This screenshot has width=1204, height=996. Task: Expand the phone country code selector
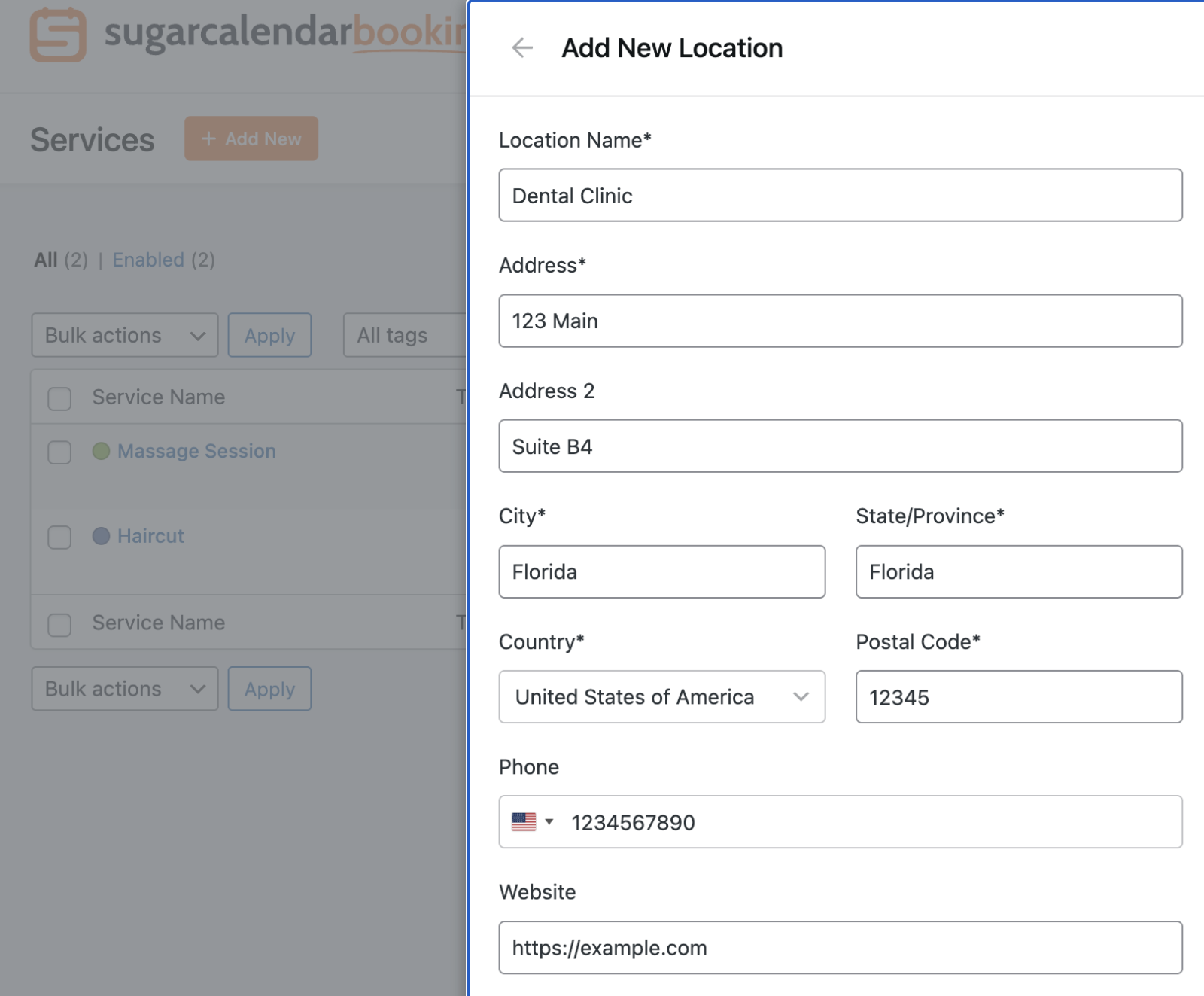pos(552,822)
